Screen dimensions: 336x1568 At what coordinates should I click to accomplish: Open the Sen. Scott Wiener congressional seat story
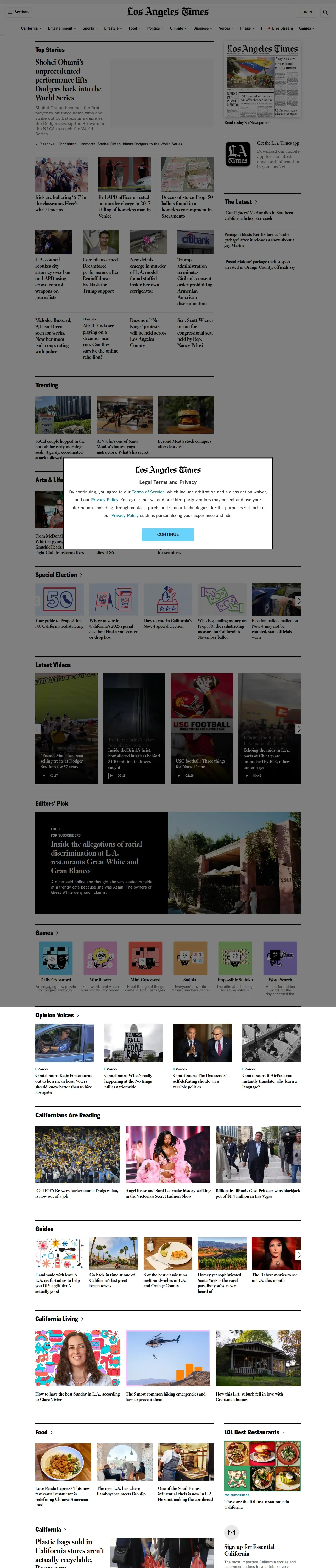point(195,332)
